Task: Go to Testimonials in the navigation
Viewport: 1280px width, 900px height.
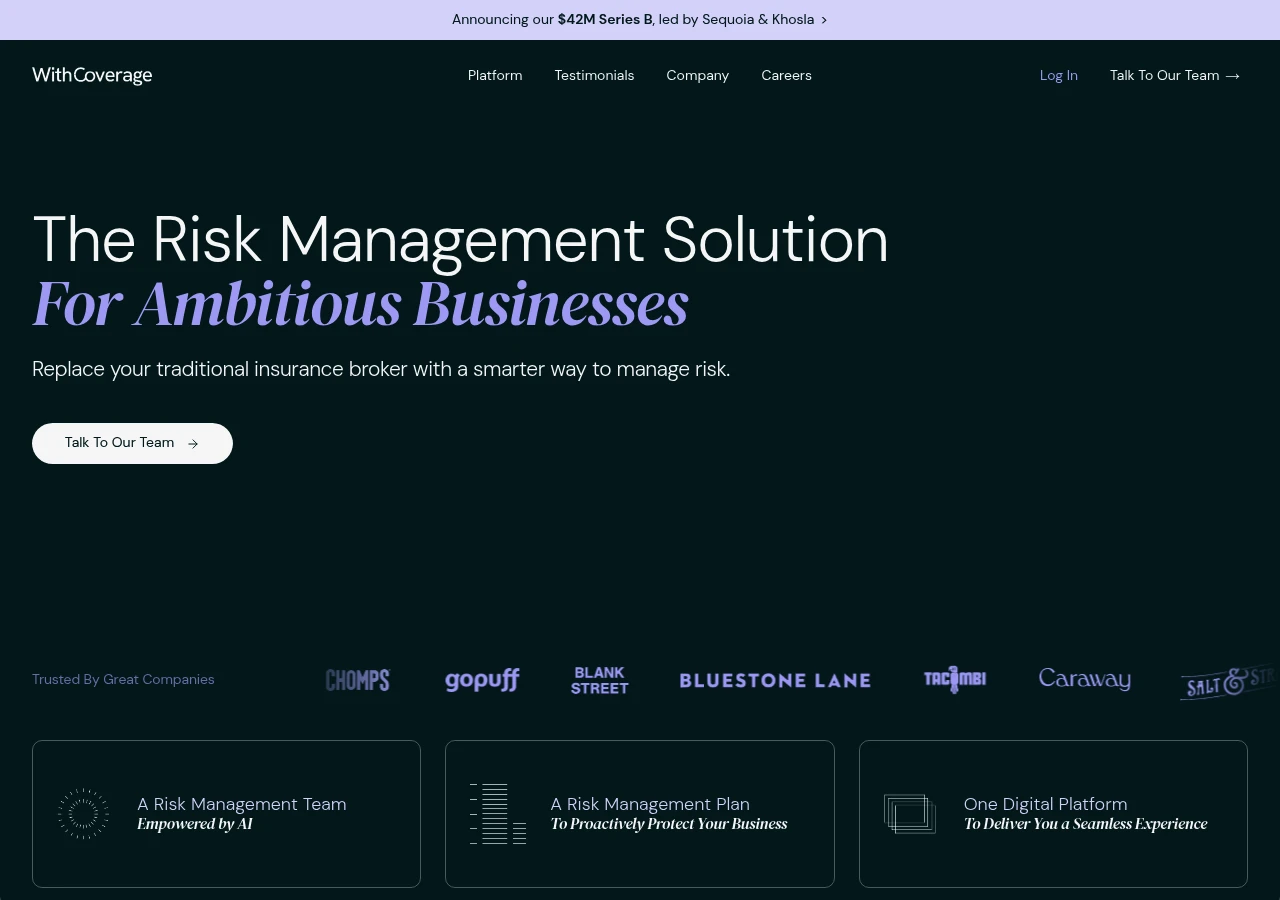Action: click(594, 75)
